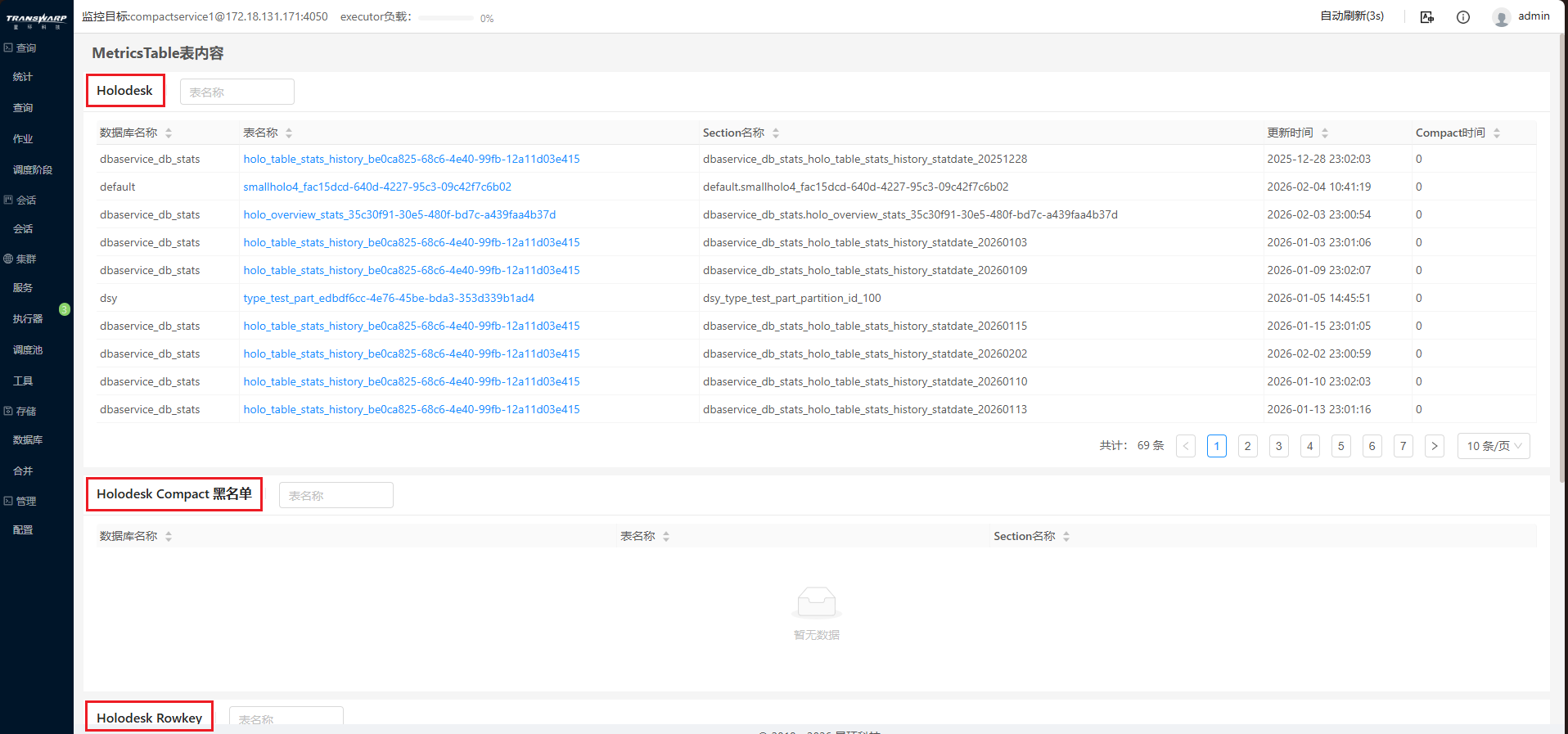This screenshot has height=734, width=1568.
Task: Sort by 更新时间 column arrows
Action: coord(1325,133)
